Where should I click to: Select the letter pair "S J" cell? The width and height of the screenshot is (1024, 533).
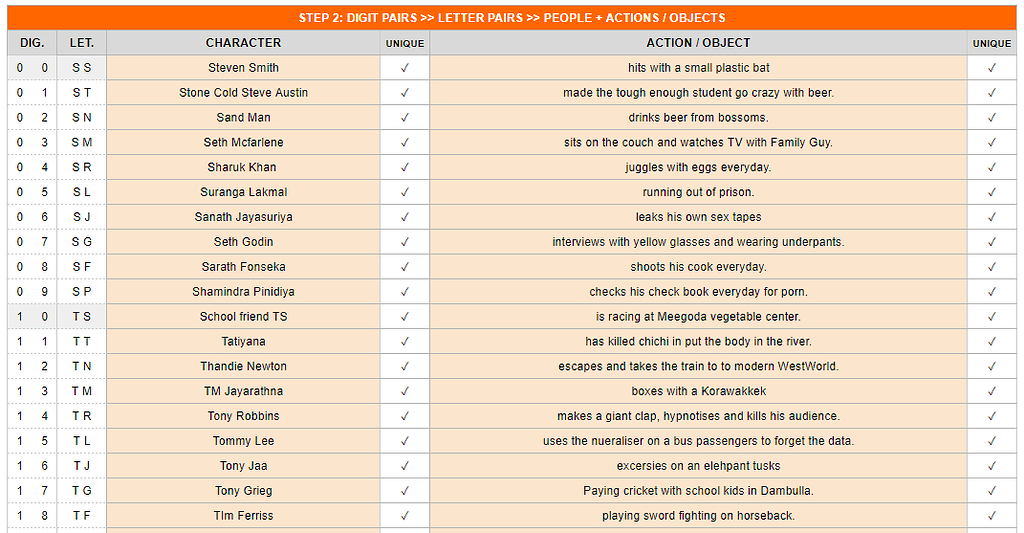coord(82,217)
